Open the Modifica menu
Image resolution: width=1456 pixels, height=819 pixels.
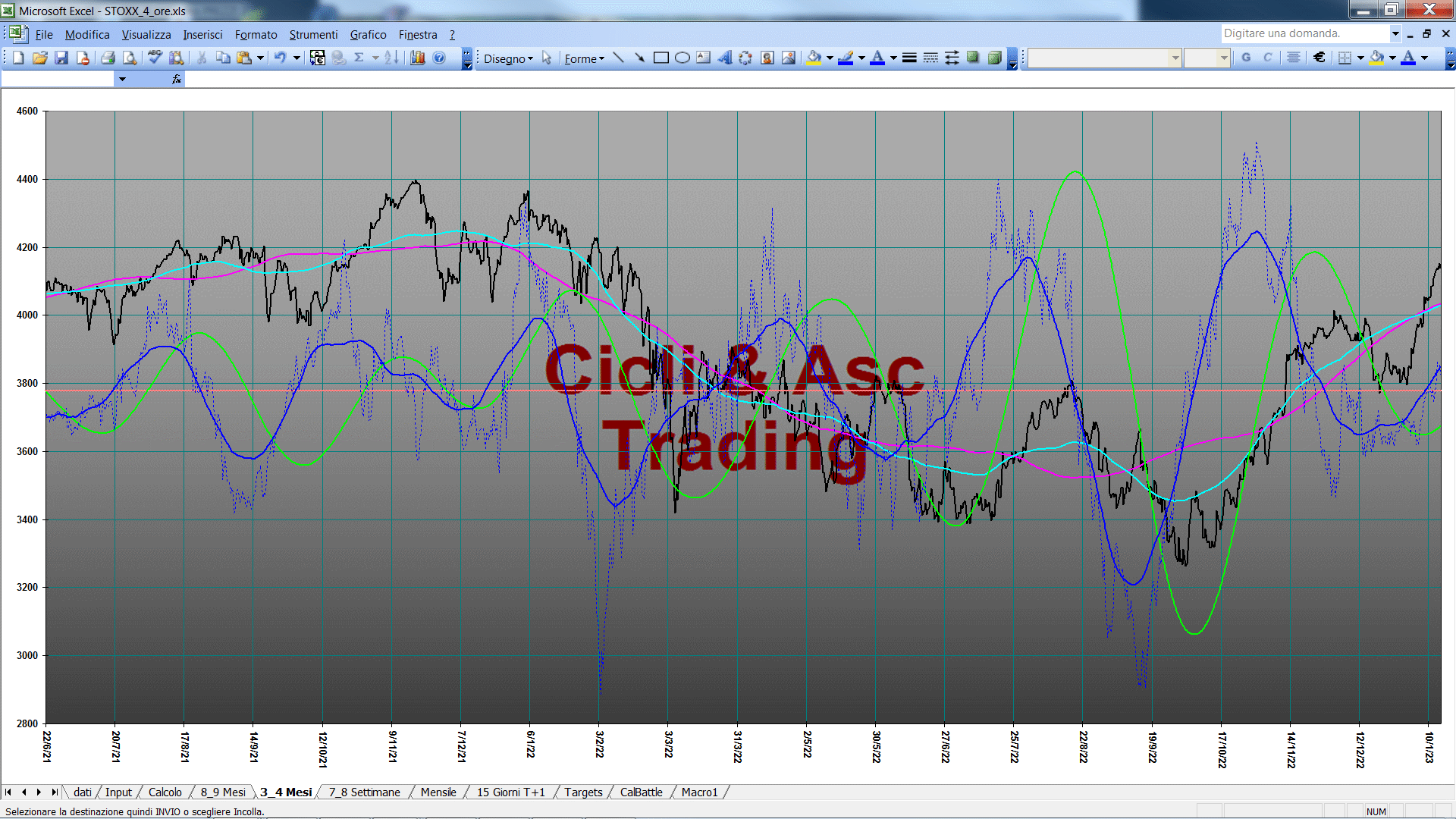click(x=87, y=34)
